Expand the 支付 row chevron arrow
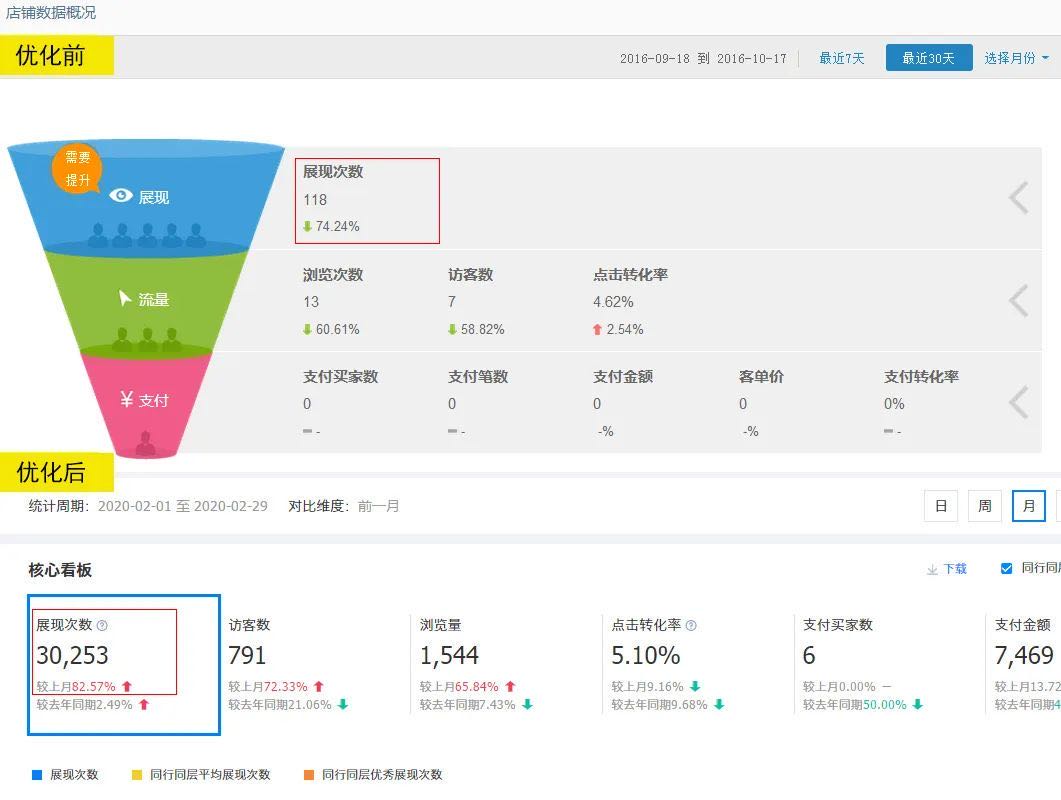 coord(1018,403)
